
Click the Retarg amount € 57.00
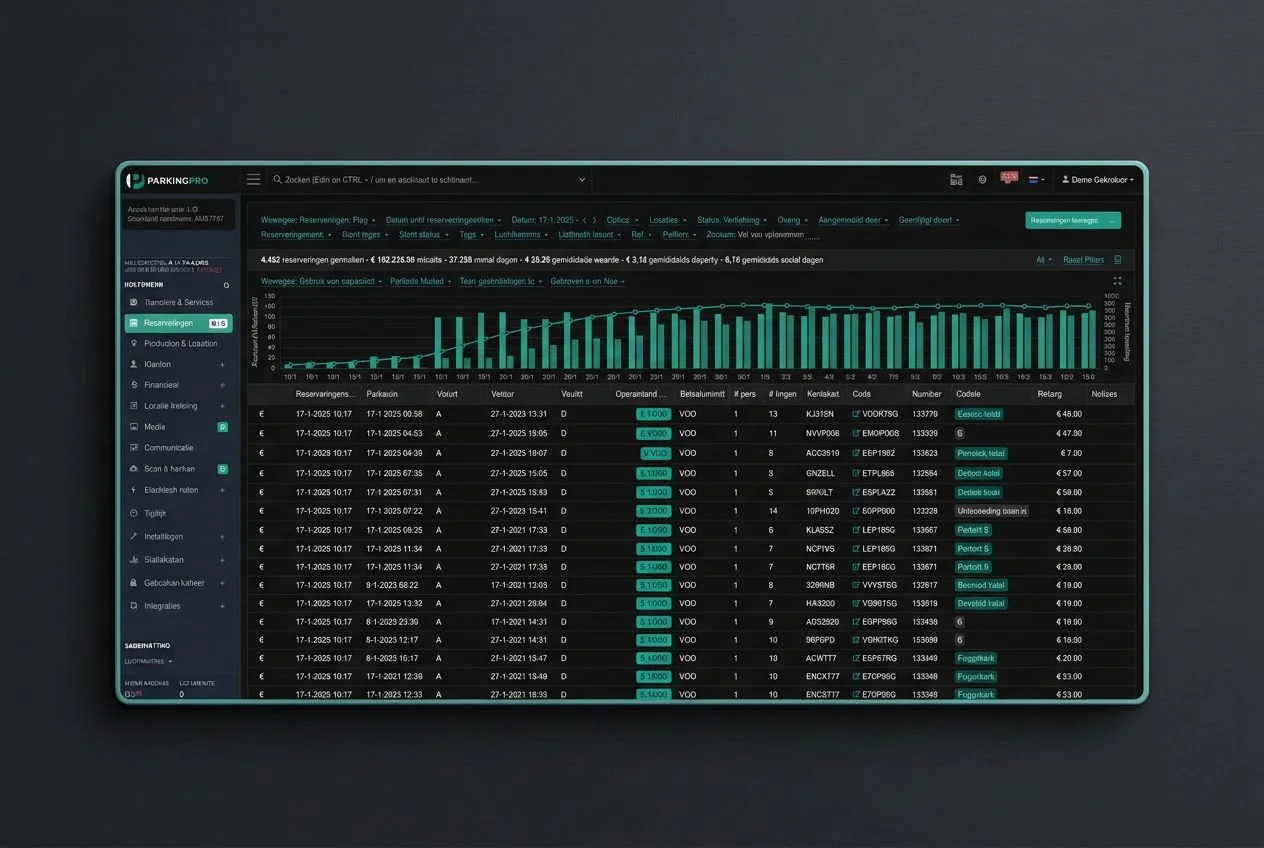click(1069, 473)
